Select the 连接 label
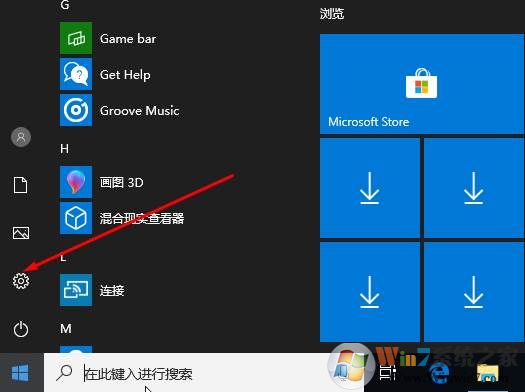Image resolution: width=525 pixels, height=392 pixels. [x=112, y=290]
